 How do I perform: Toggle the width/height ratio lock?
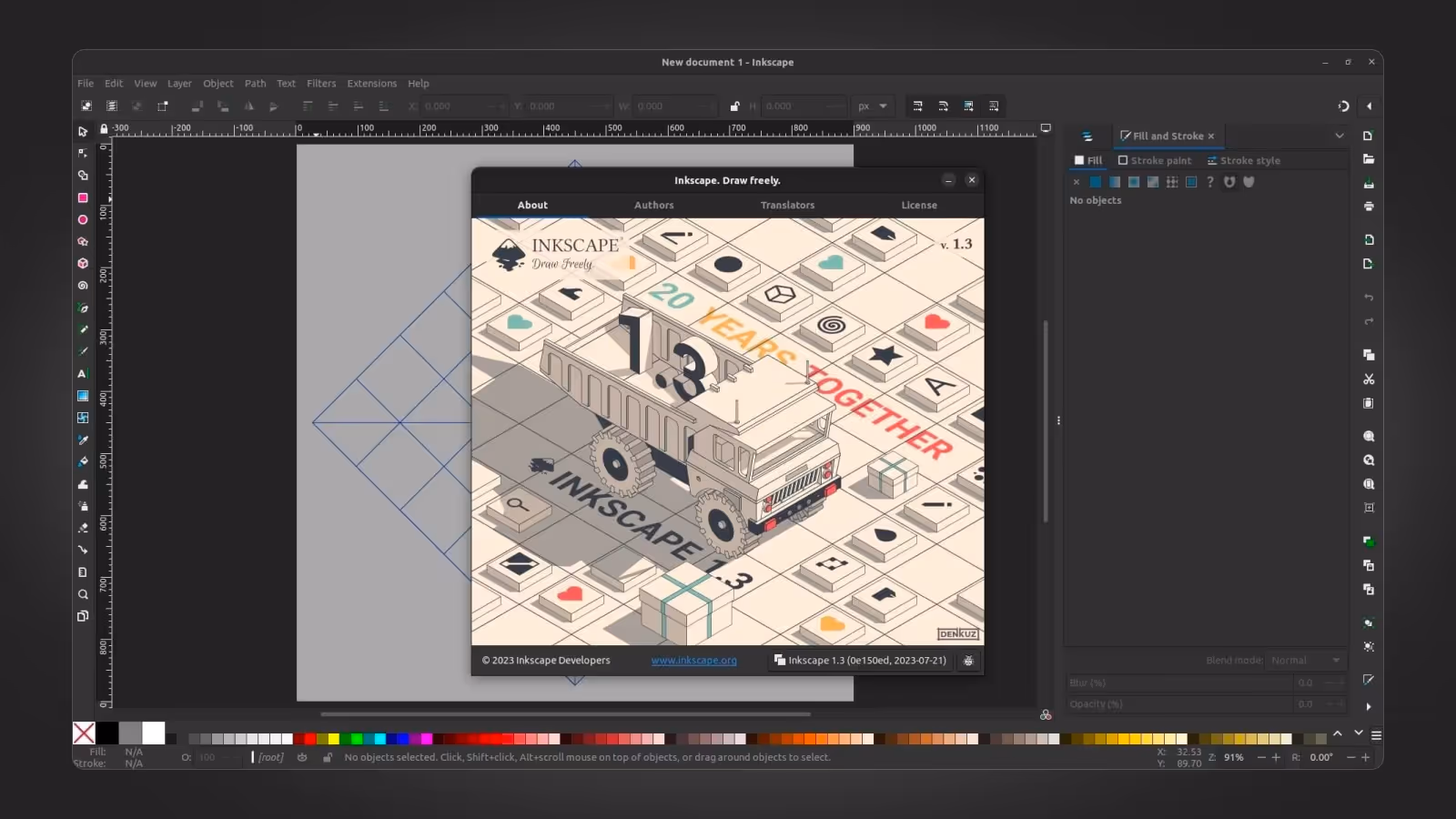pyautogui.click(x=734, y=106)
